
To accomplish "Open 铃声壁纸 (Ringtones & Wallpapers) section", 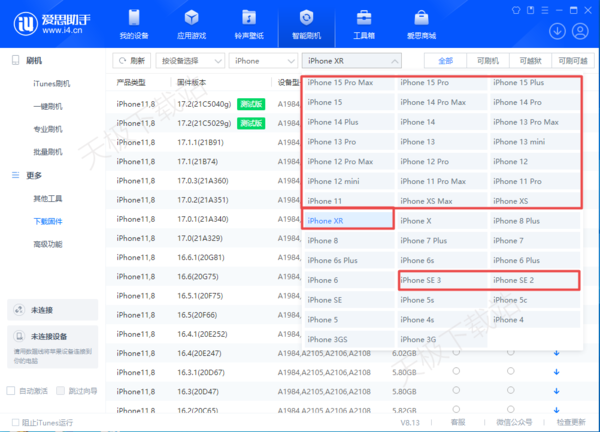I will point(249,24).
